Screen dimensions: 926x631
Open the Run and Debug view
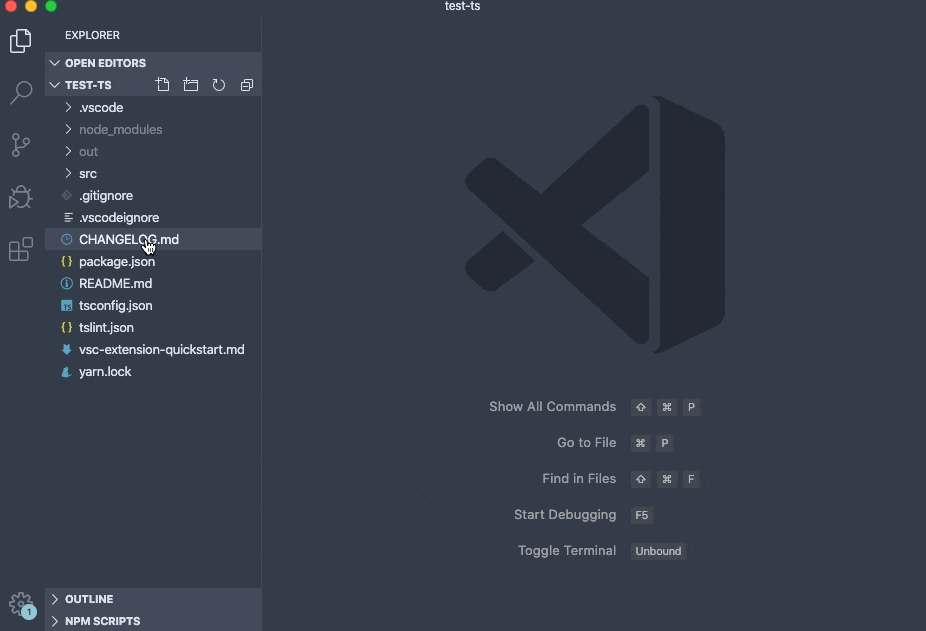pyautogui.click(x=20, y=197)
